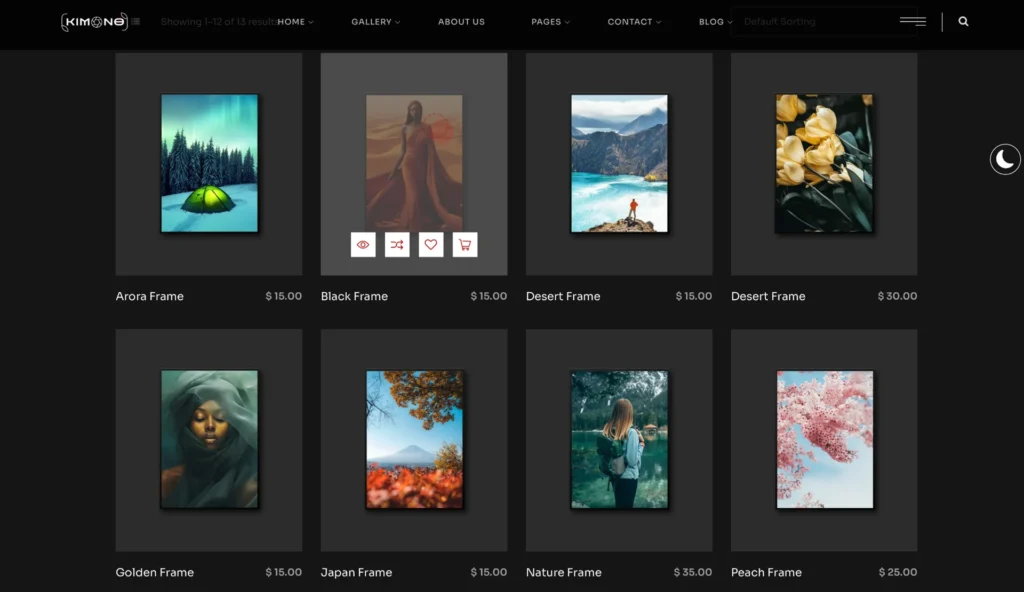
Task: Open the Default Sorting dropdown
Action: coord(823,22)
